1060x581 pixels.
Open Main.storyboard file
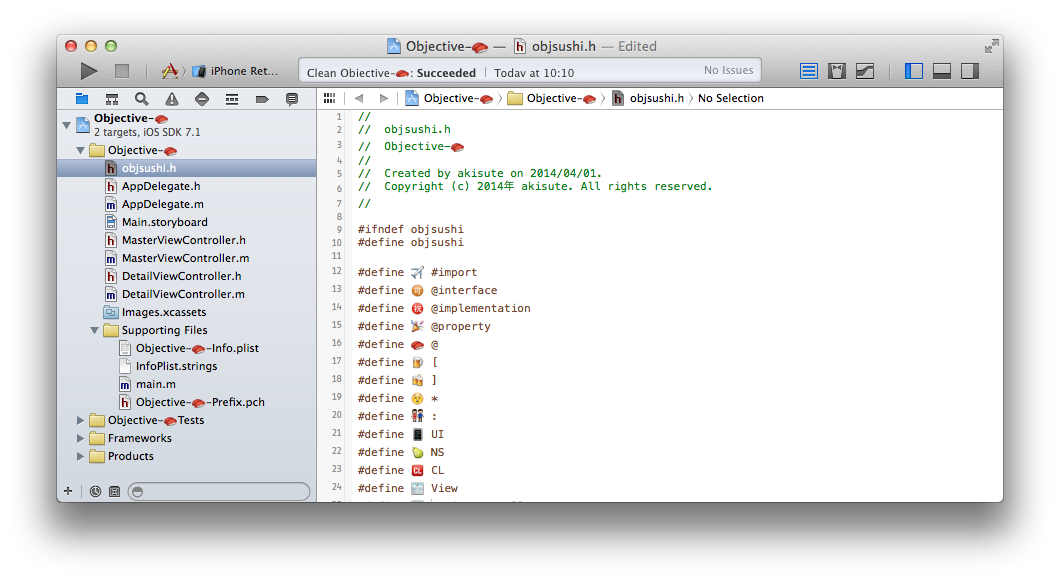tap(164, 222)
